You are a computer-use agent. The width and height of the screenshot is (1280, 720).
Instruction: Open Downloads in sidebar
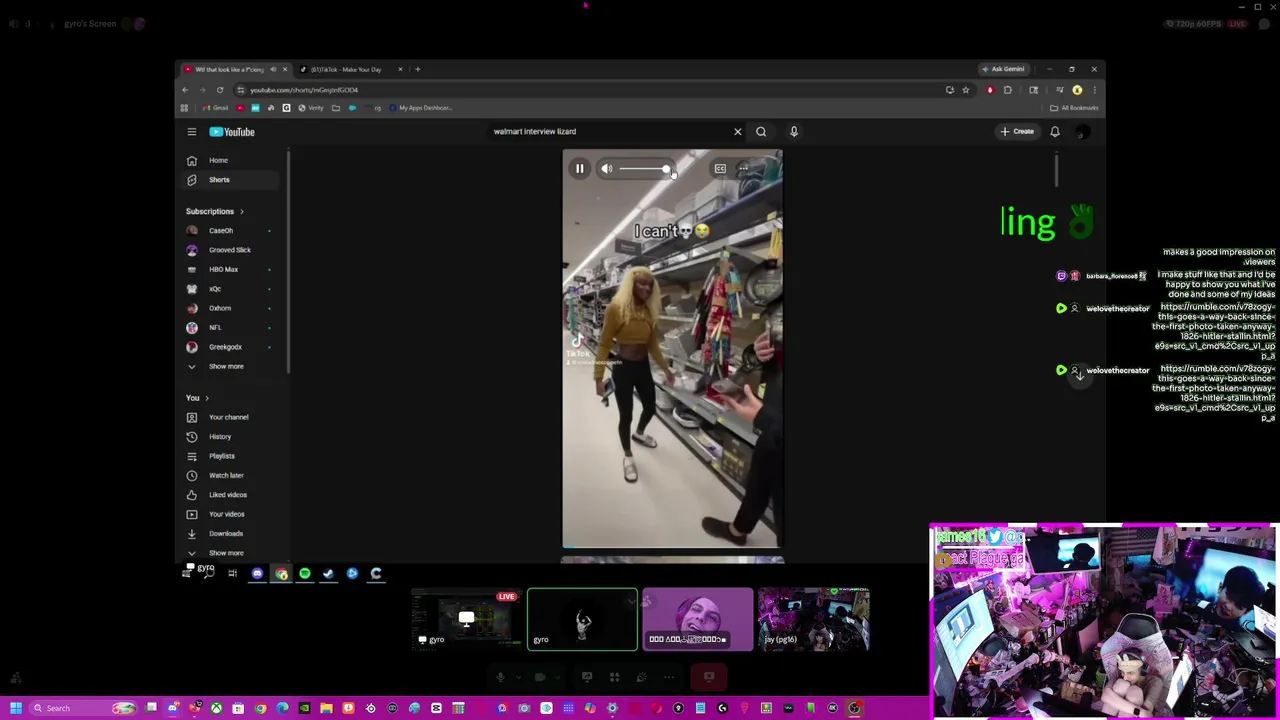(229, 534)
